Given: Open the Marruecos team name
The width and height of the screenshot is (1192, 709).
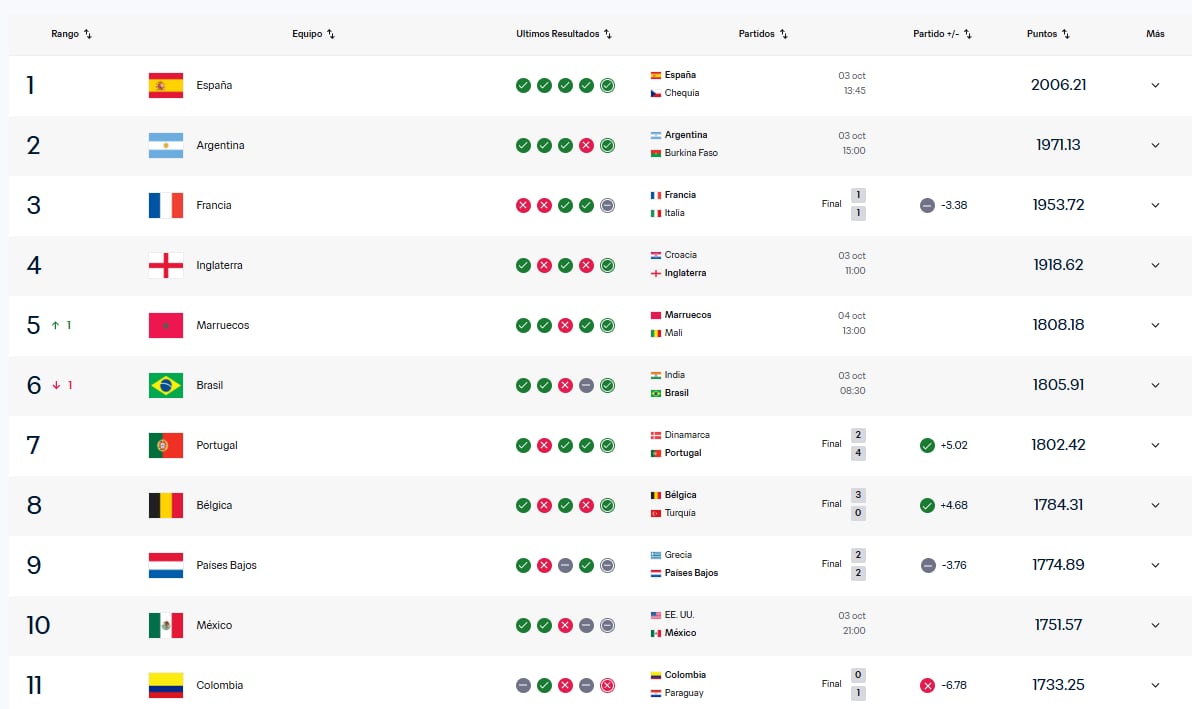Looking at the screenshot, I should tap(223, 325).
